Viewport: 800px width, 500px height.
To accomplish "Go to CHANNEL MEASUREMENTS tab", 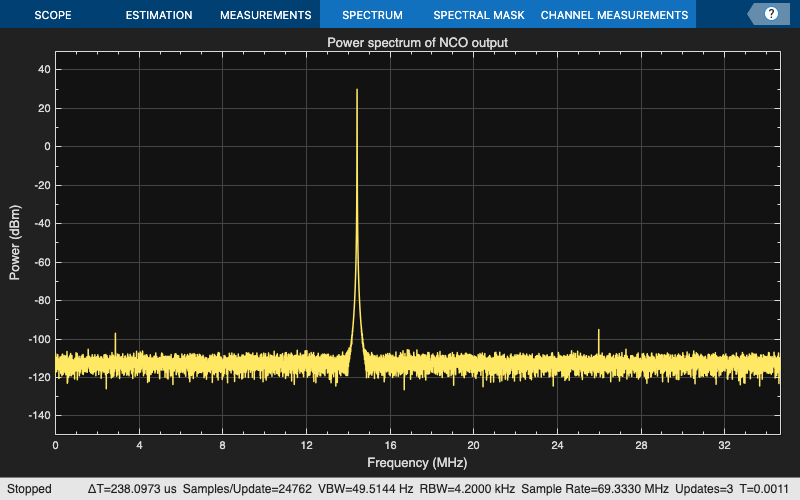I will coord(614,15).
